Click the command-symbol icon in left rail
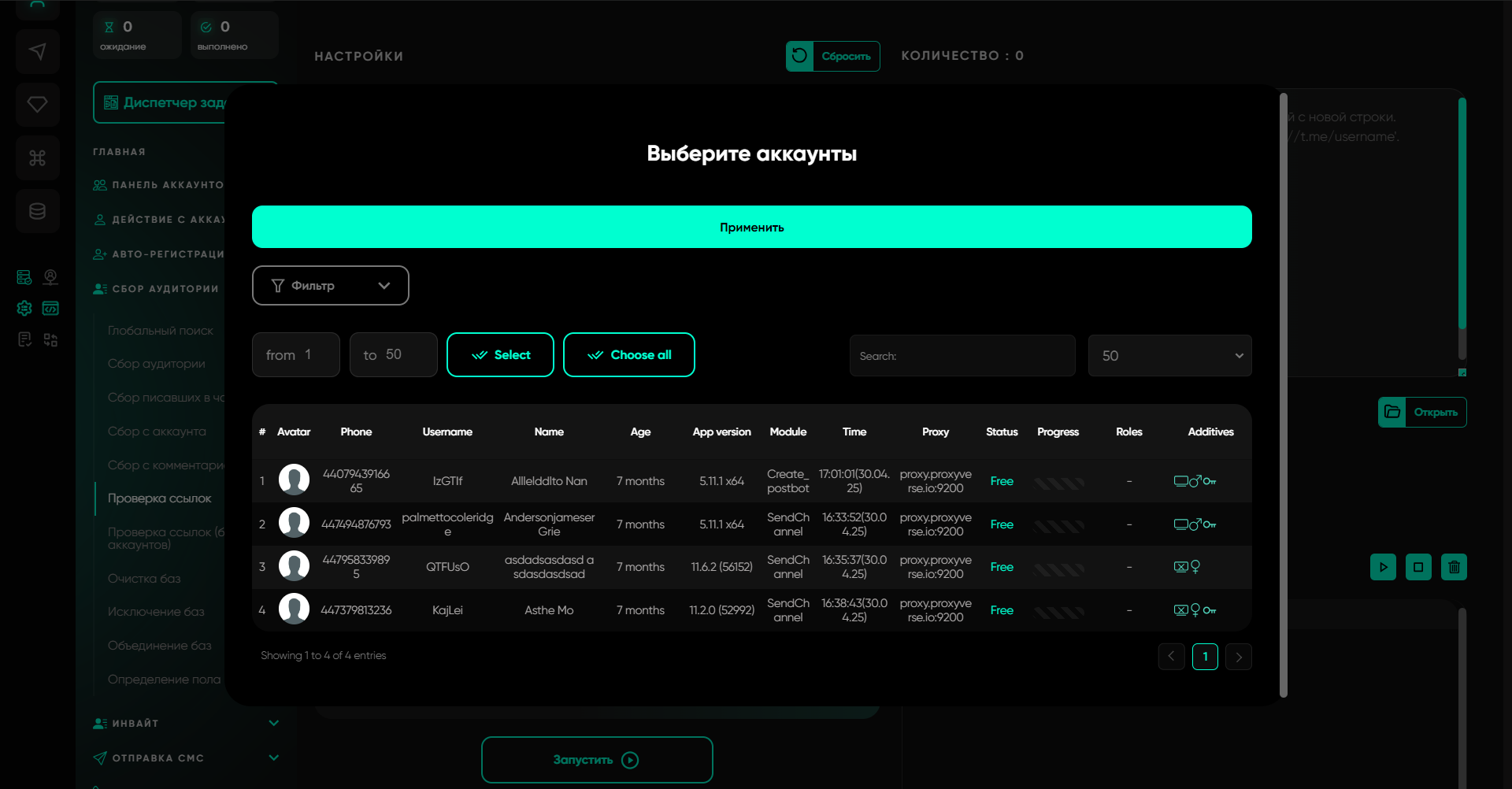Viewport: 1512px width, 789px height. 37,158
